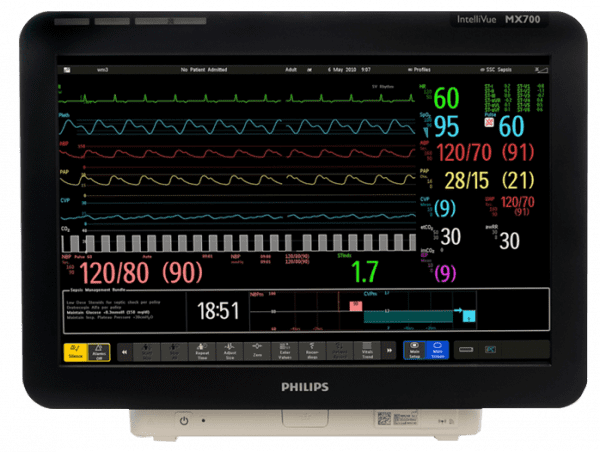Go to previous SmartKeys page with double-left arrow
Image resolution: width=600 pixels, height=452 pixels.
pos(125,352)
